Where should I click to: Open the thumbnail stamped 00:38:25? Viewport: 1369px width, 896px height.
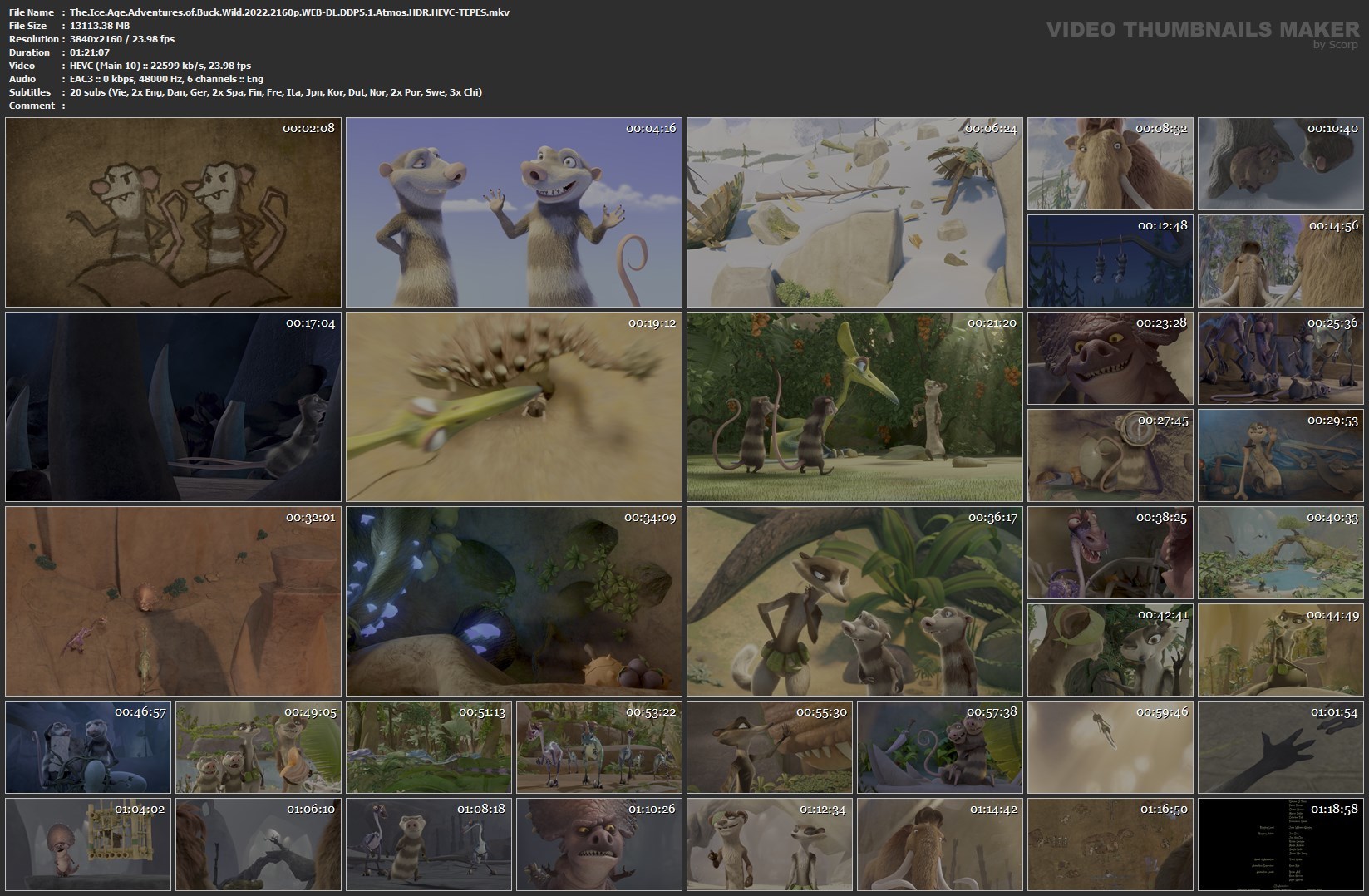click(x=1110, y=553)
